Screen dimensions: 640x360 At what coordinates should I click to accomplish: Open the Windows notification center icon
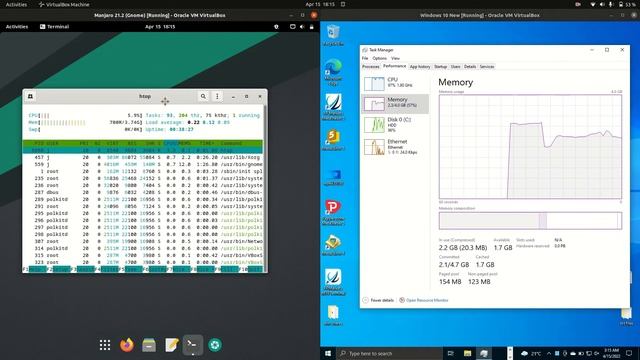(629, 353)
